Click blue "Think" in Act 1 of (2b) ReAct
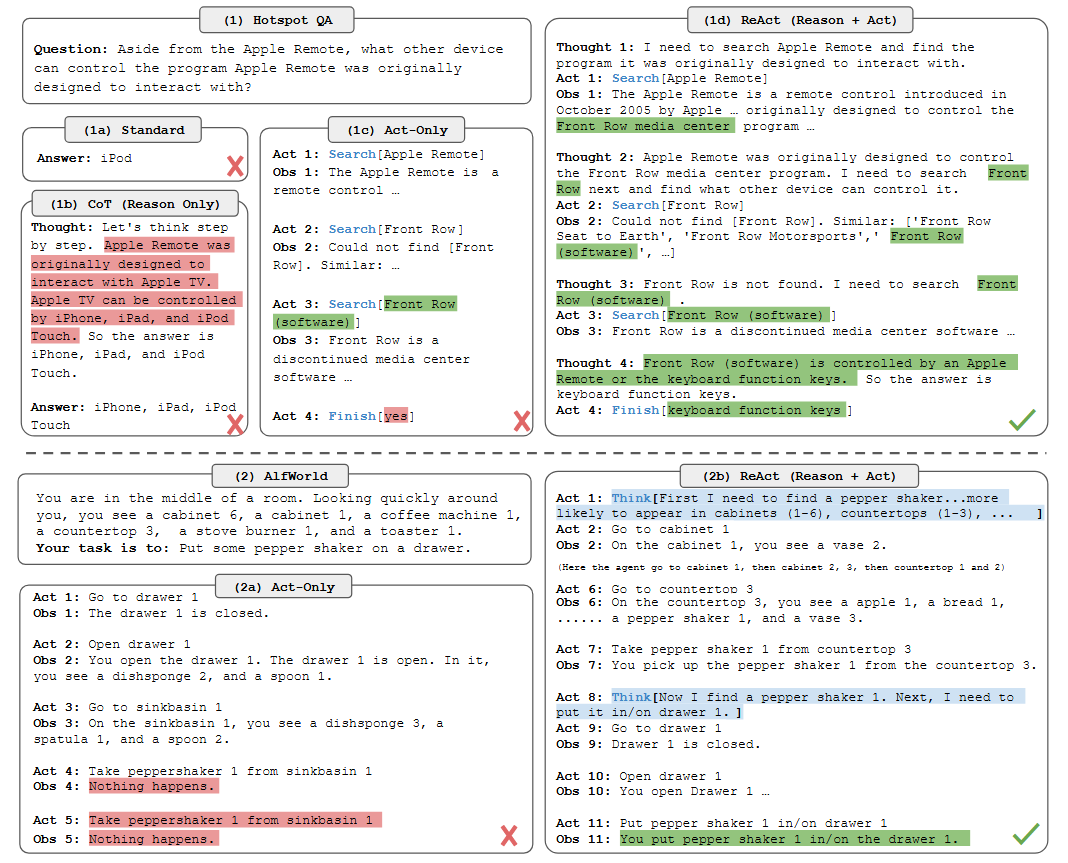Image resolution: width=1068 pixels, height=863 pixels. [631, 499]
